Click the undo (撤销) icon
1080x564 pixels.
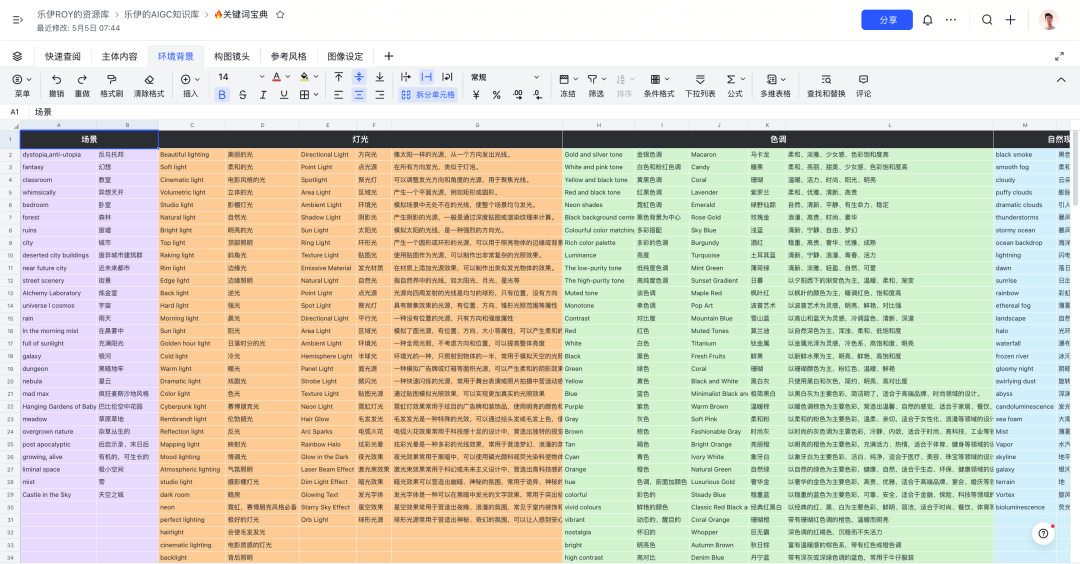(x=56, y=79)
